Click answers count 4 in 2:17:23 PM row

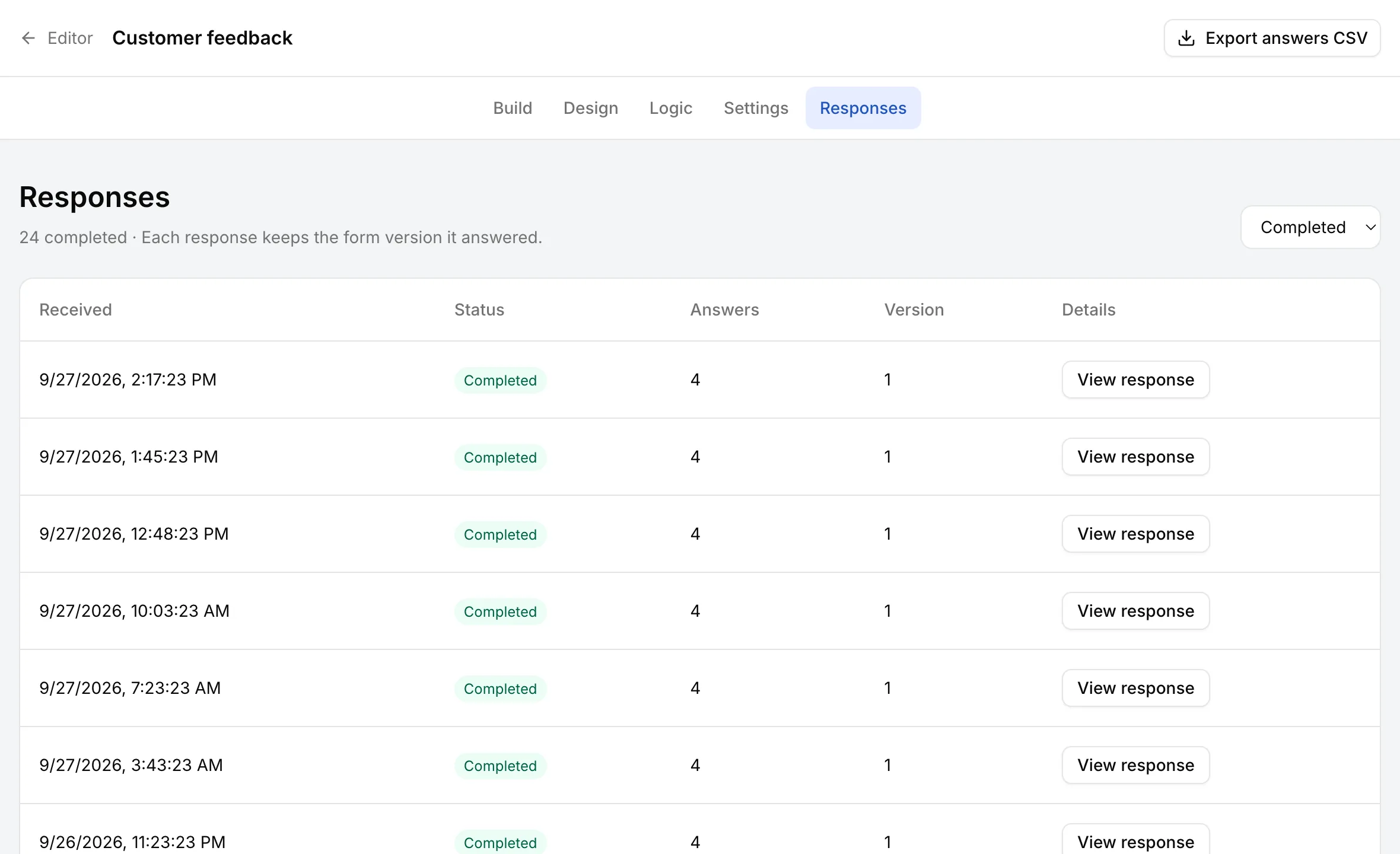[695, 380]
